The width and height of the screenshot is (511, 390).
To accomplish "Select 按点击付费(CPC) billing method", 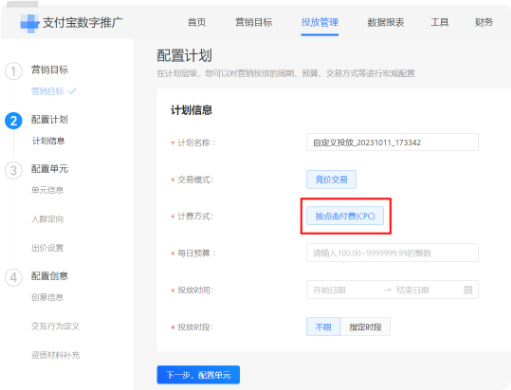I will (345, 216).
